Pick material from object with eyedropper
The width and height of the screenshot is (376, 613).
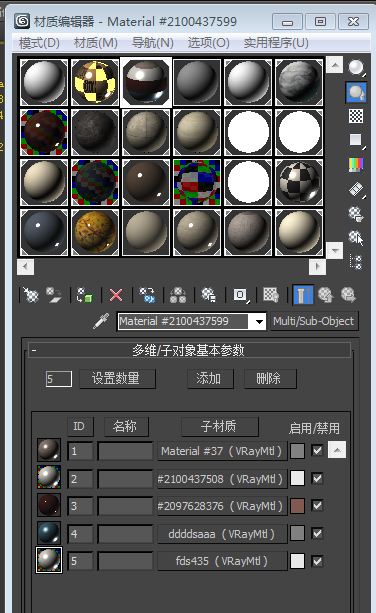pos(101,322)
